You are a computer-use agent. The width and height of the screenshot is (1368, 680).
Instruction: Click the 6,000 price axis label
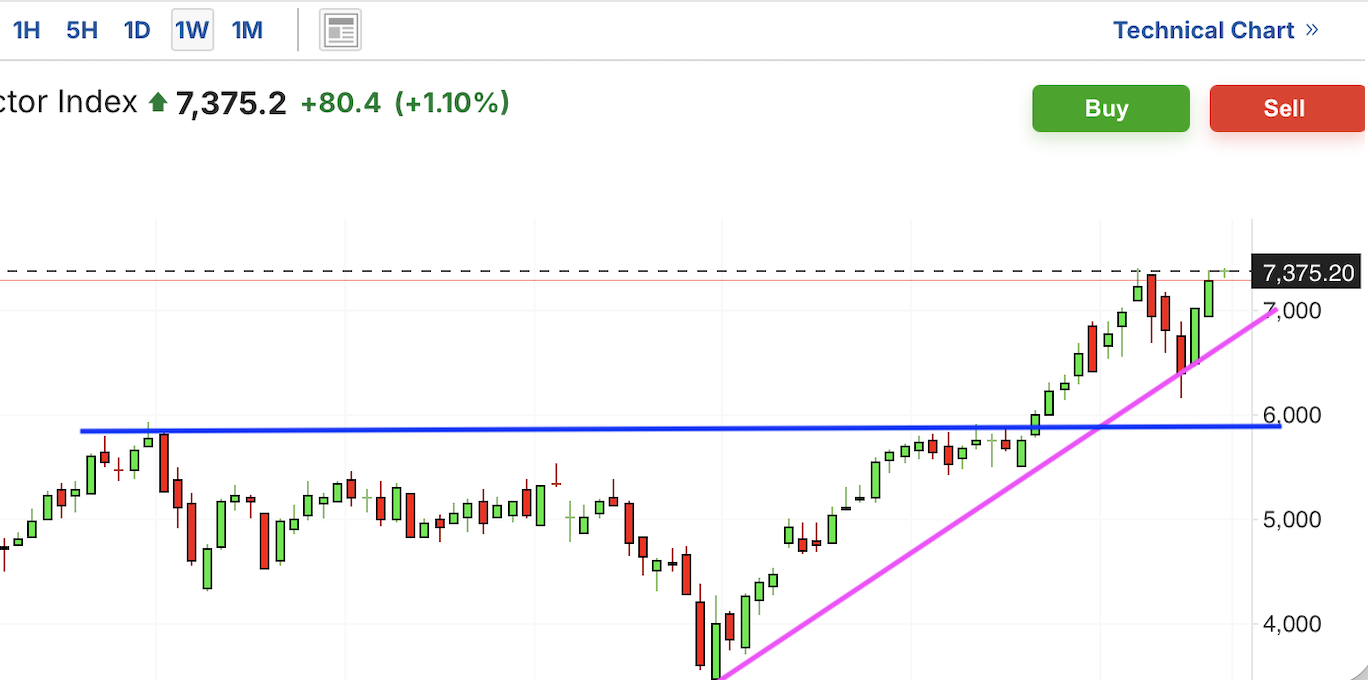click(x=1293, y=415)
